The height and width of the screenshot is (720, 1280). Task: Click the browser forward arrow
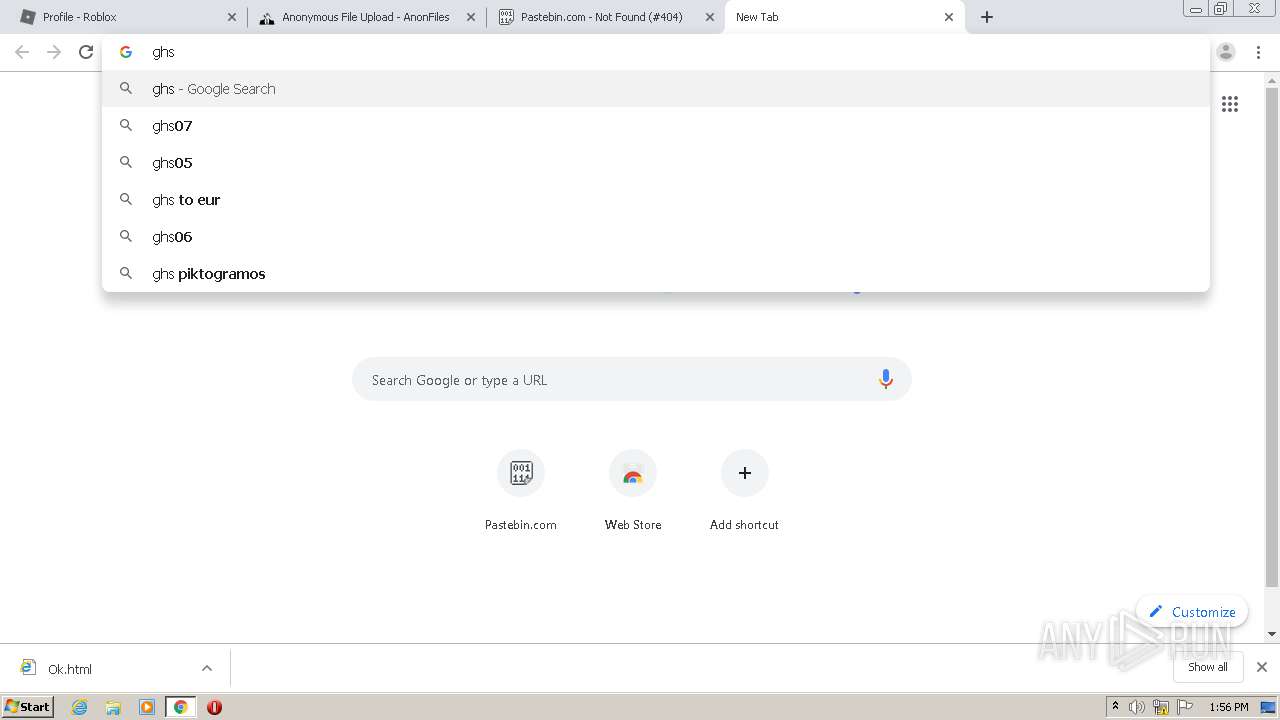coord(54,52)
